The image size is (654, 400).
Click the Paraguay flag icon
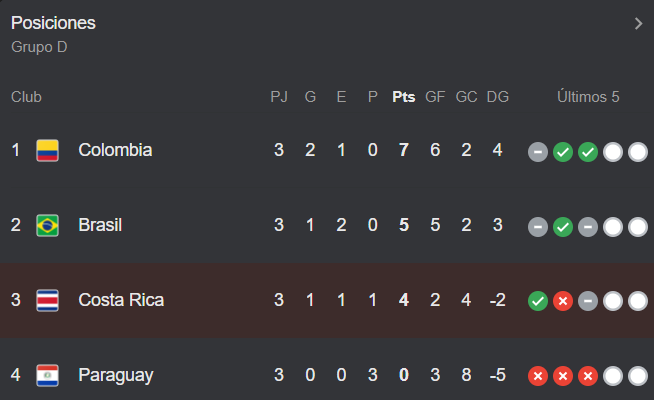coord(47,375)
